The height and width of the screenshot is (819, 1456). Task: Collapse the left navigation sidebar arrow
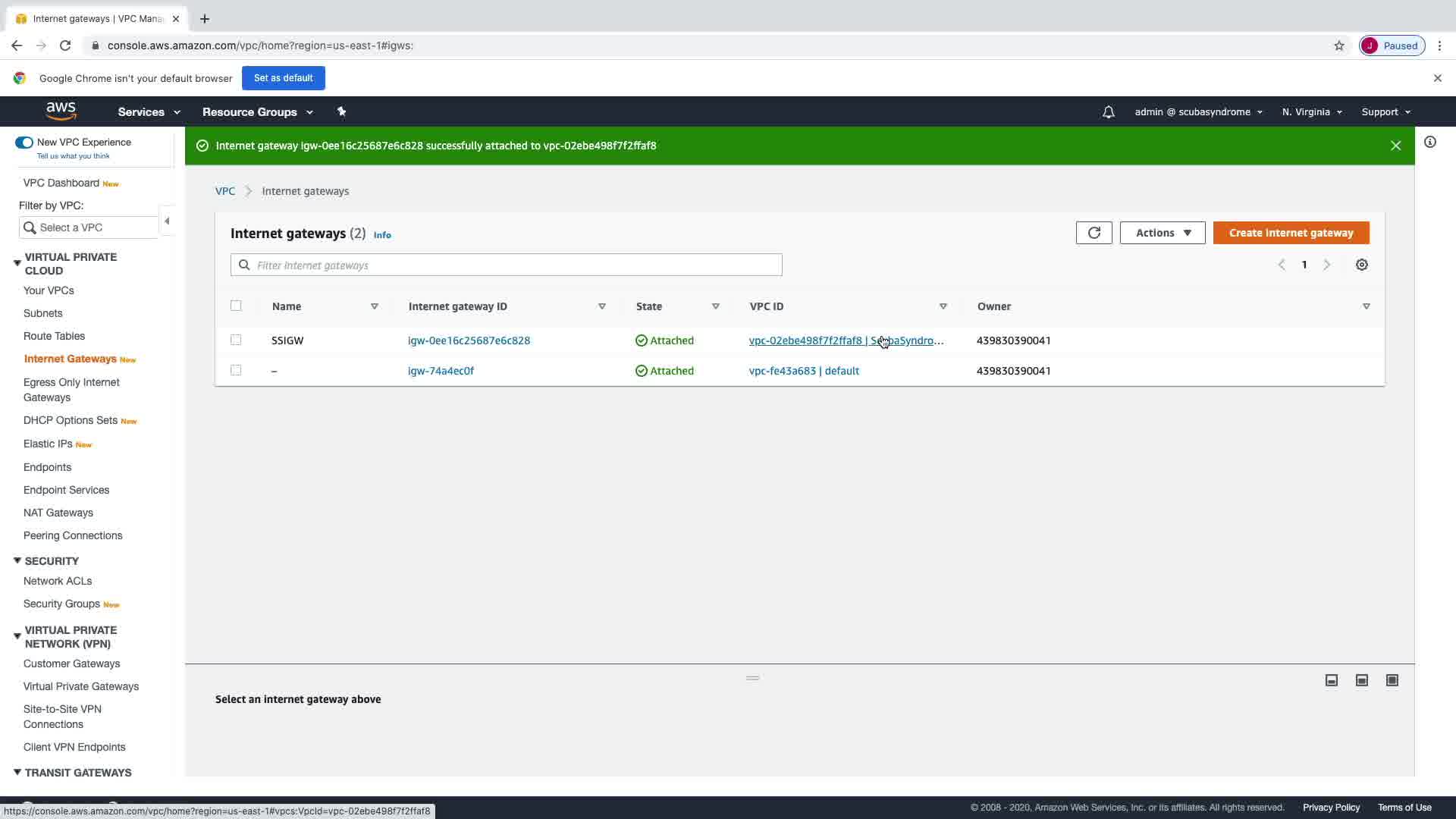tap(167, 221)
